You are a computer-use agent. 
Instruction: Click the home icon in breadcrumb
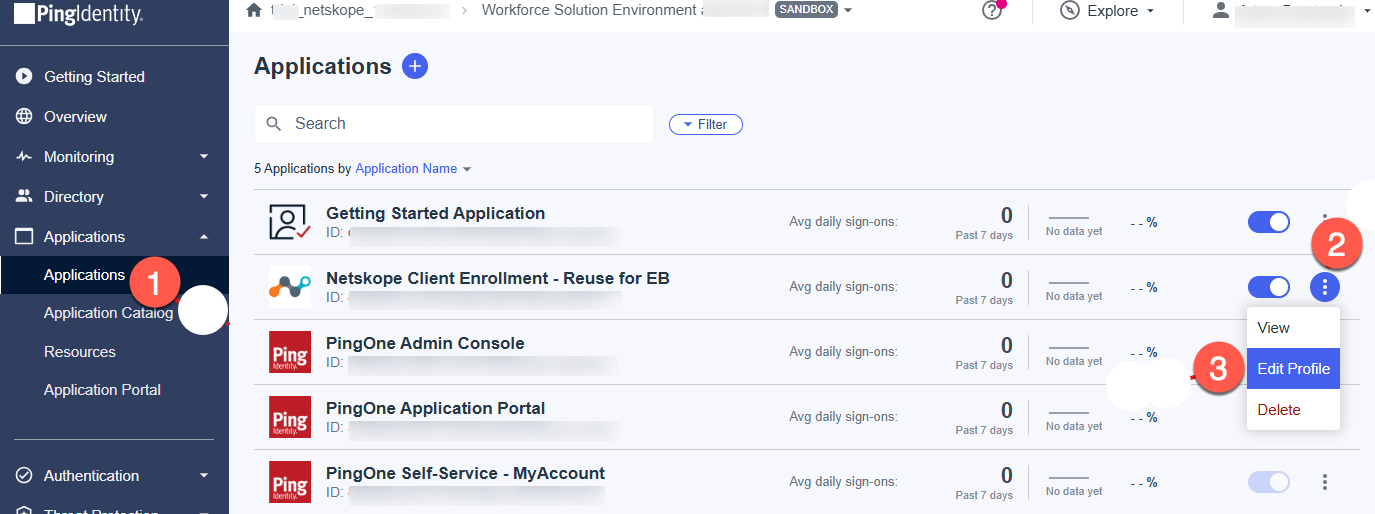tap(254, 10)
